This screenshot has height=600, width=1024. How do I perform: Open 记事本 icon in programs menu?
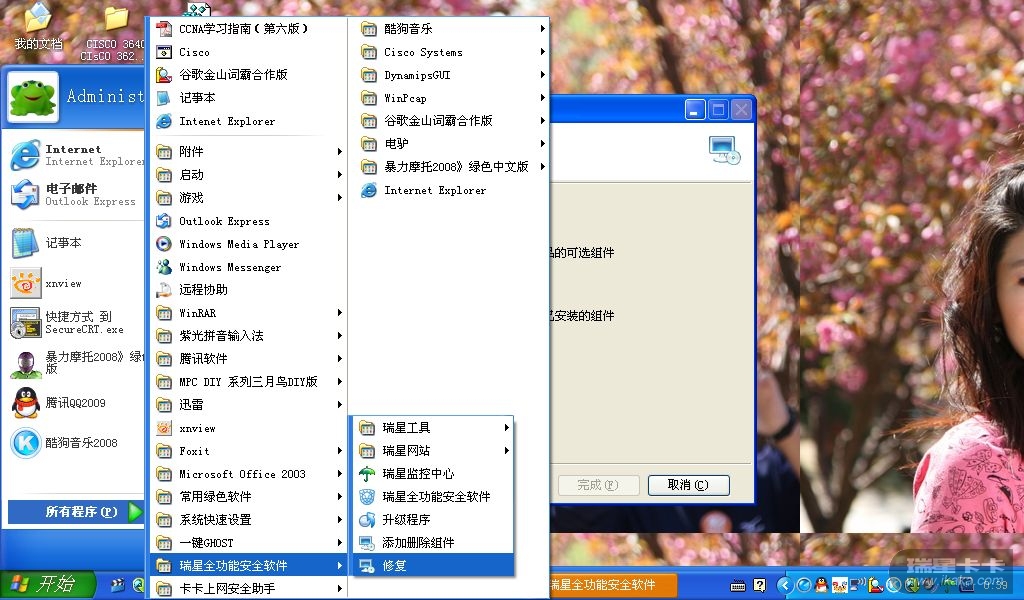click(164, 98)
